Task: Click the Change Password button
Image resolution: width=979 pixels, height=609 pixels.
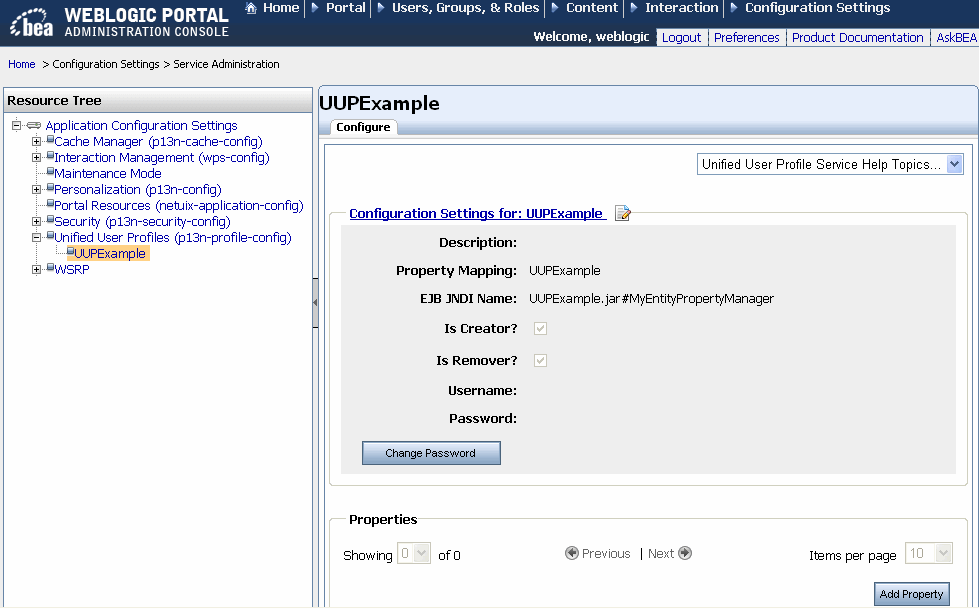Action: point(431,453)
